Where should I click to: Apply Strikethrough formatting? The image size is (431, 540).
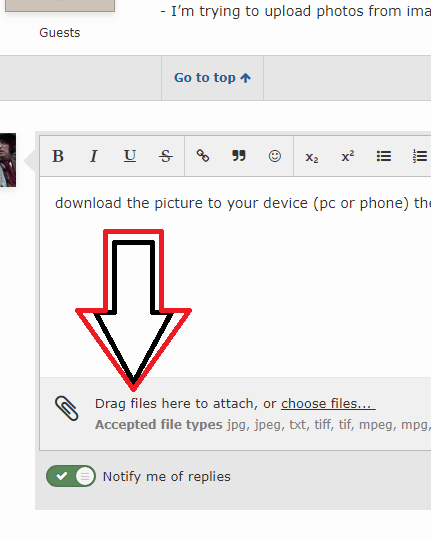(x=166, y=156)
